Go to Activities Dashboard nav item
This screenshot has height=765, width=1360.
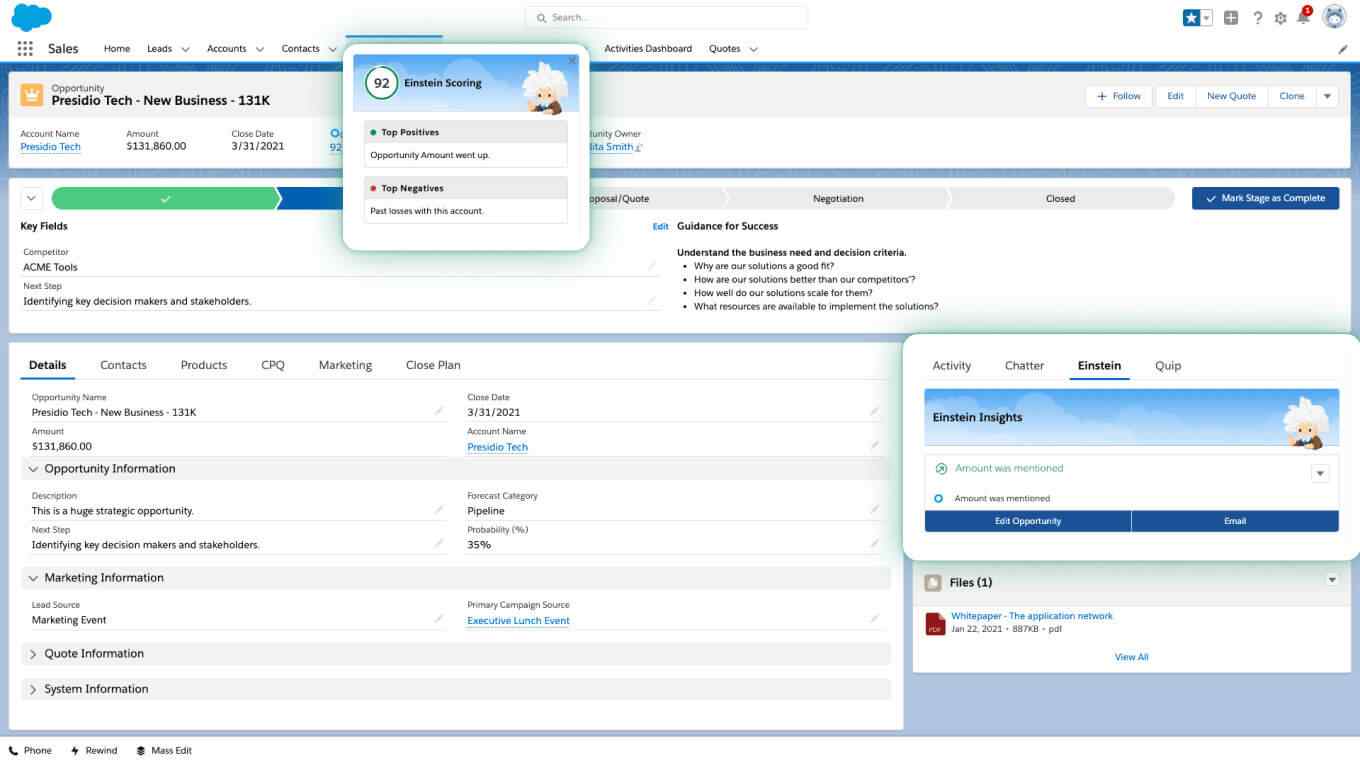[648, 49]
